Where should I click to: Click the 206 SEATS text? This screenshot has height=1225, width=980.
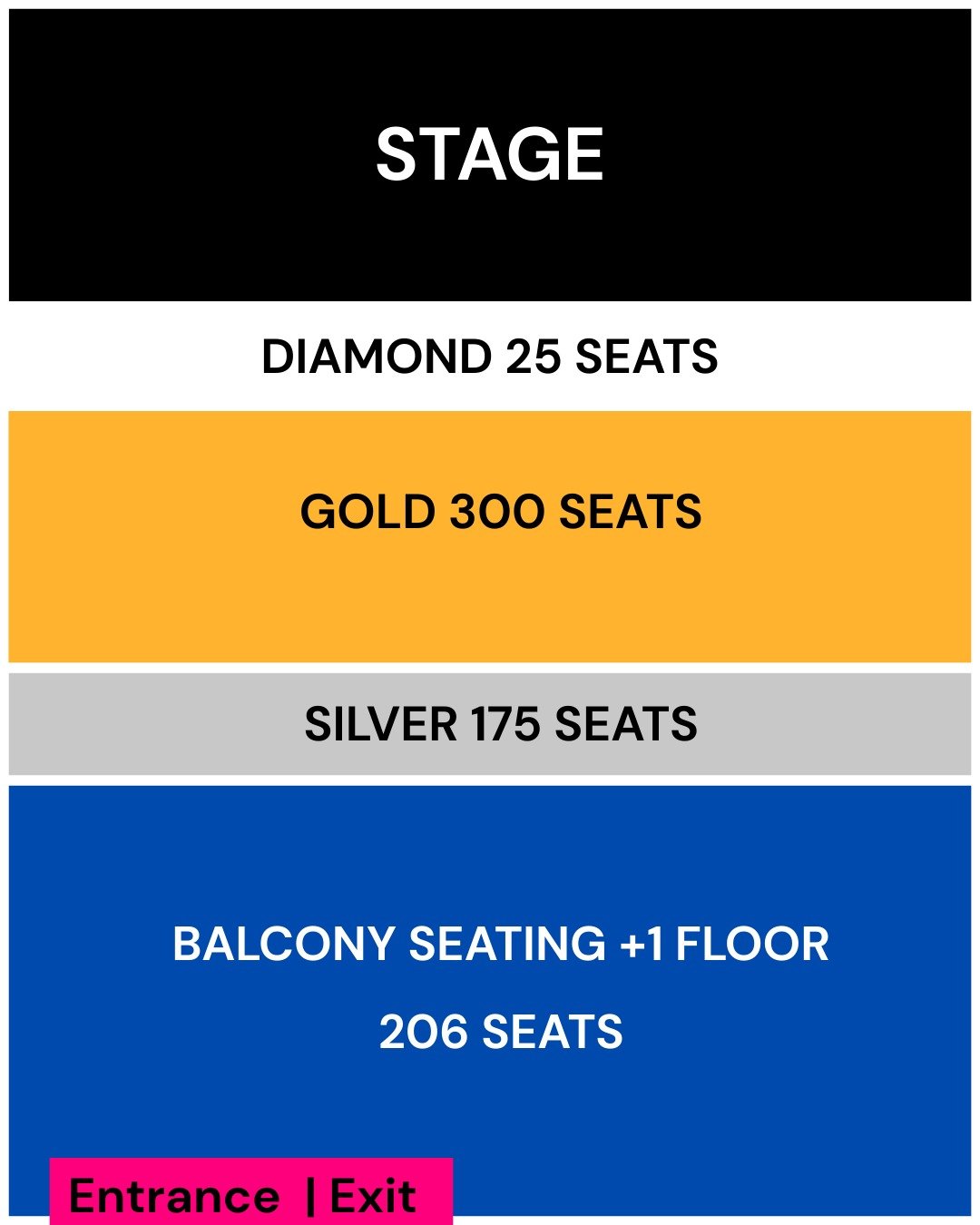click(501, 1033)
